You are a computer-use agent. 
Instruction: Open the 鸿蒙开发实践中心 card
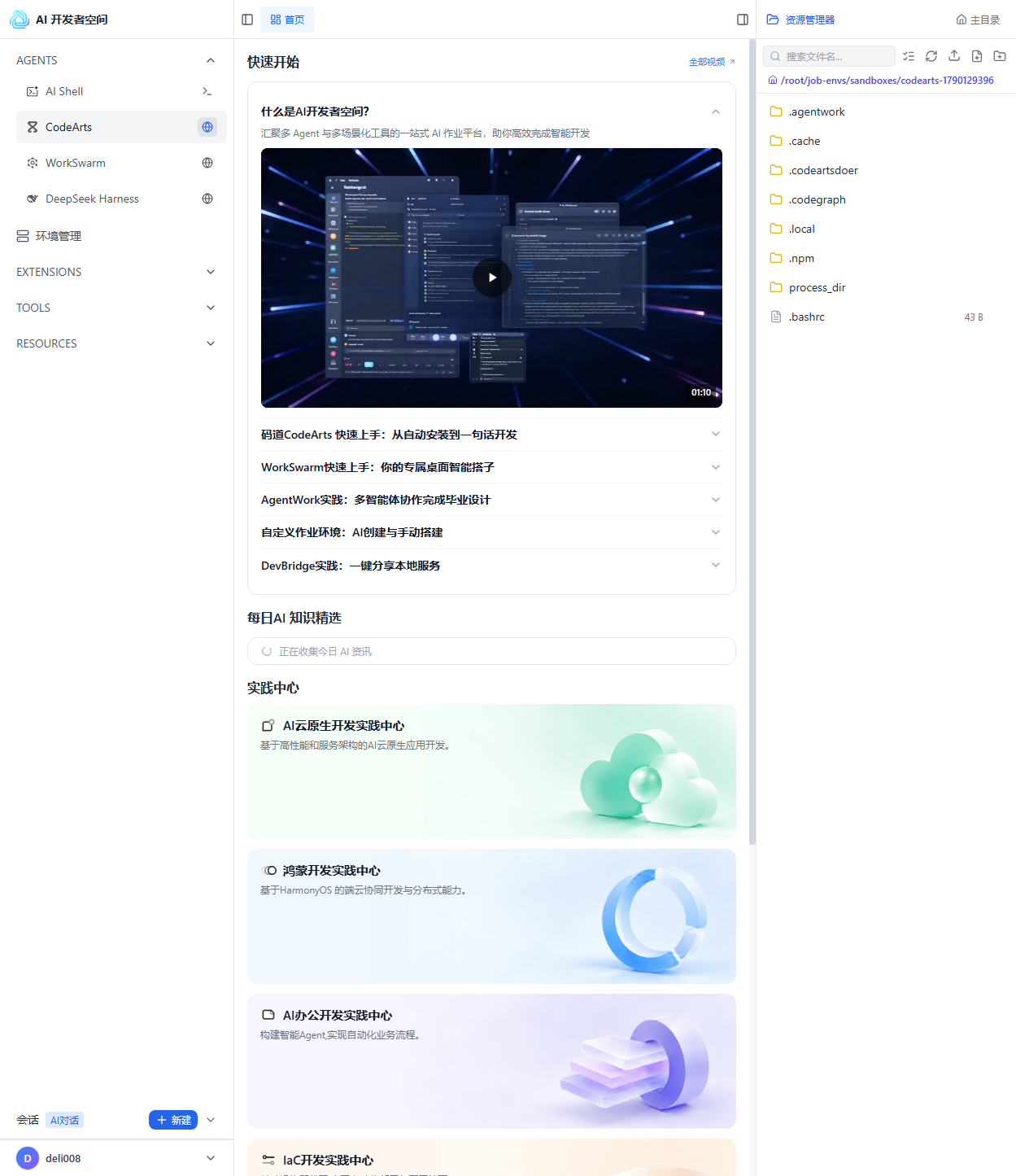pos(491,916)
